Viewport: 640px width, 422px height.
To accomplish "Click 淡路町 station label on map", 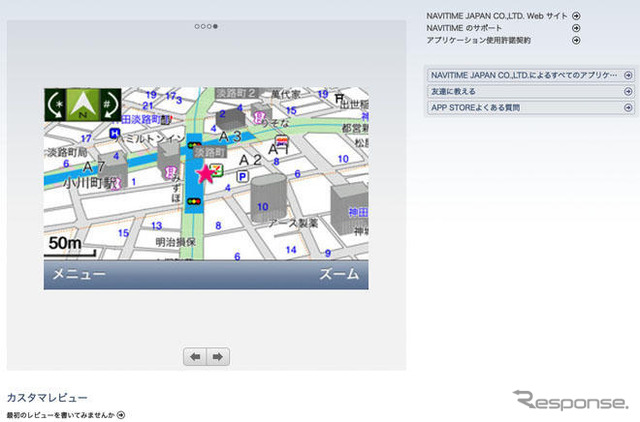I will [210, 152].
